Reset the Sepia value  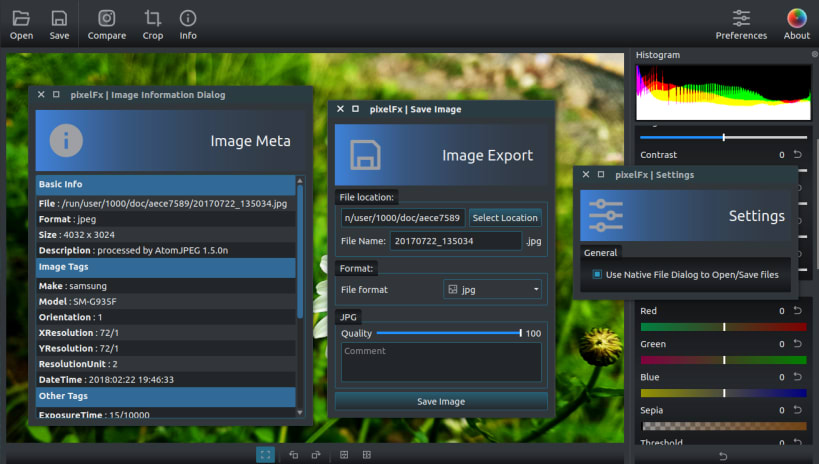click(798, 410)
